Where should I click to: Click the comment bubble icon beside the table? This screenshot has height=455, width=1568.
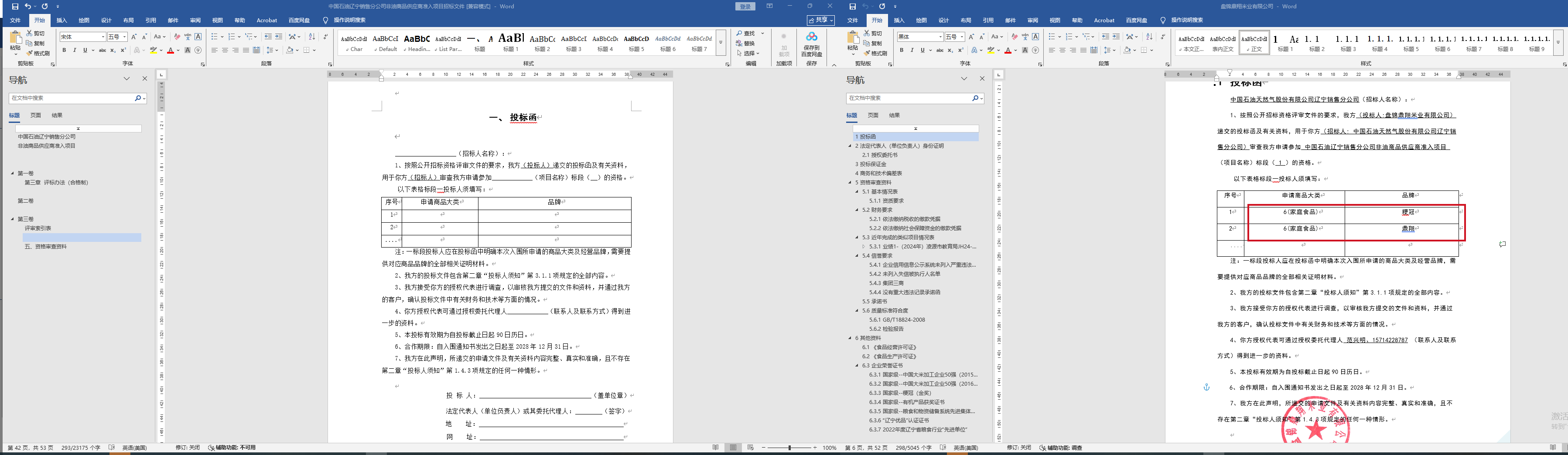pos(1502,244)
